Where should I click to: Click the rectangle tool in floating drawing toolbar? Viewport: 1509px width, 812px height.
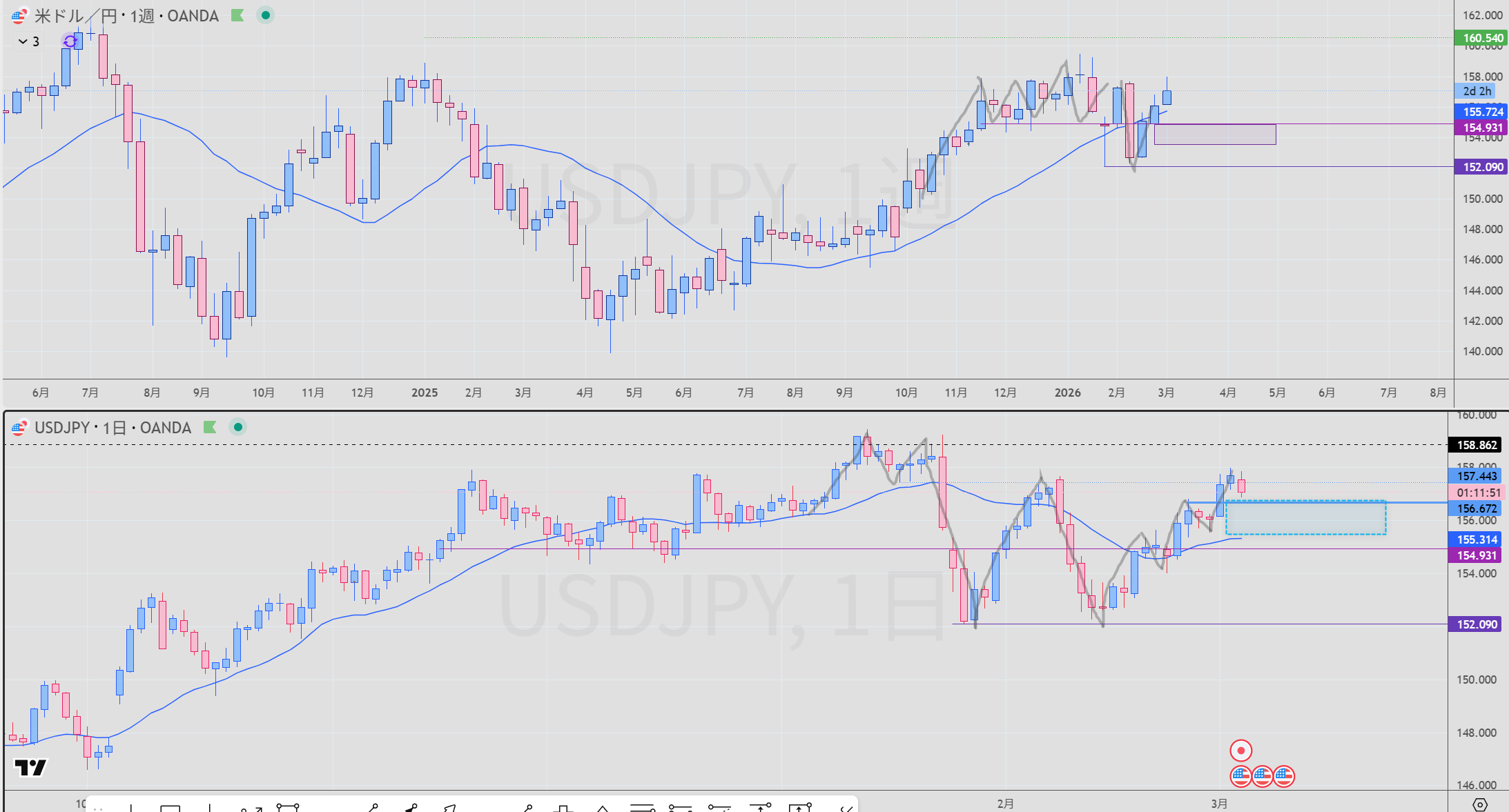171,807
